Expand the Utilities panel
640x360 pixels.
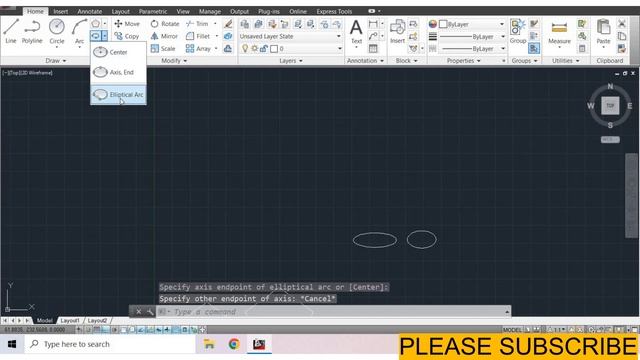click(566, 60)
